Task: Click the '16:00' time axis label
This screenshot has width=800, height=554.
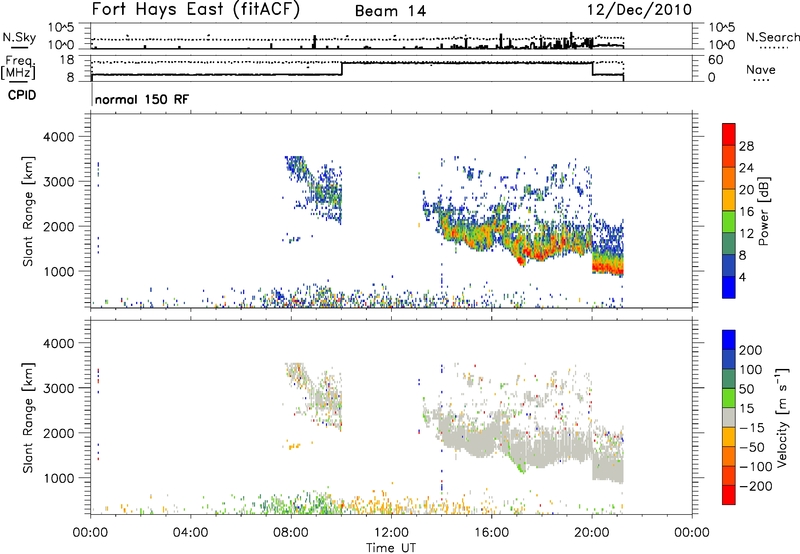Action: point(491,533)
